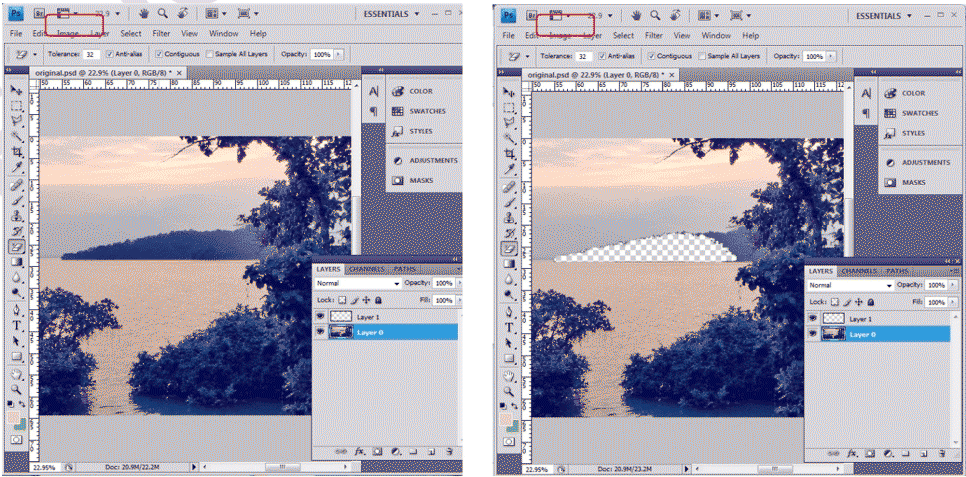Image resolution: width=966 pixels, height=477 pixels.
Task: Launch Bridge from left screenshot's application bar
Action: 41,13
